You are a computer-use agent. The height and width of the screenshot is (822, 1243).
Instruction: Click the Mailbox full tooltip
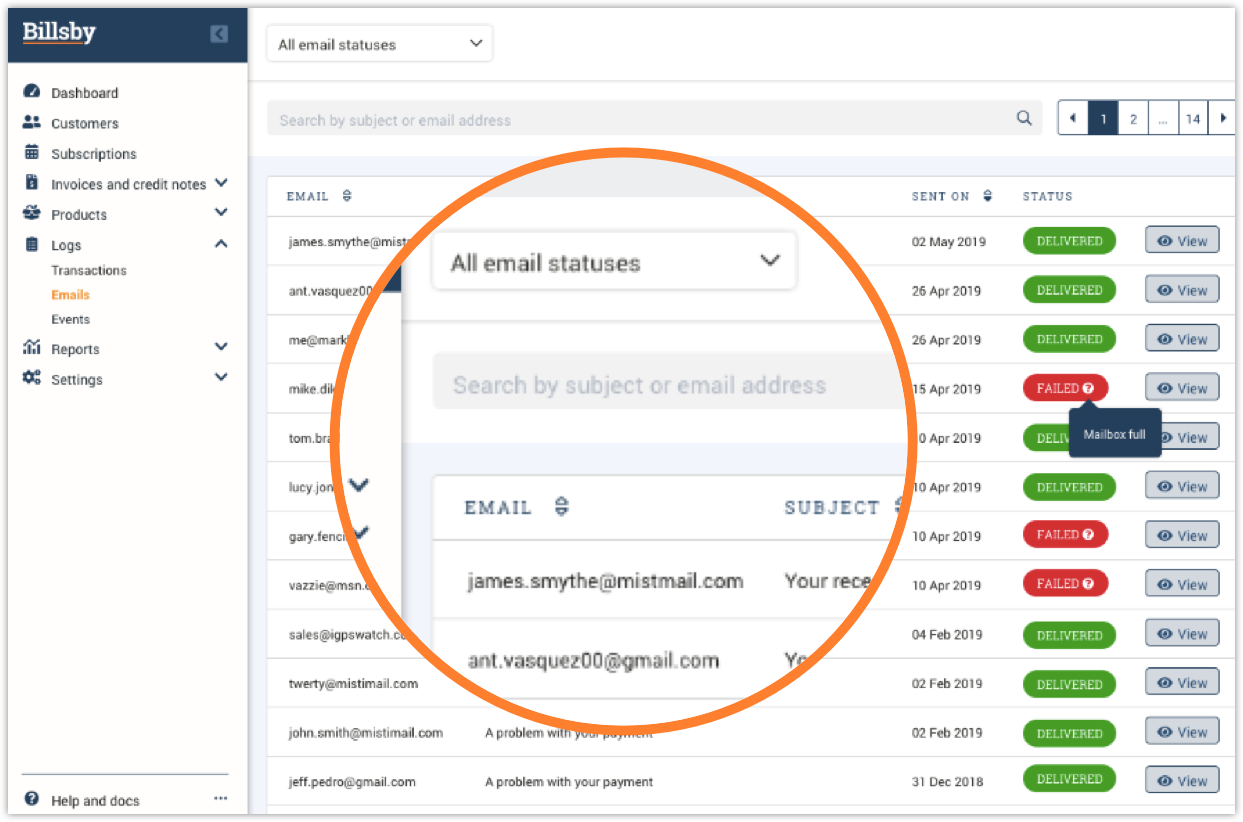[x=1115, y=434]
